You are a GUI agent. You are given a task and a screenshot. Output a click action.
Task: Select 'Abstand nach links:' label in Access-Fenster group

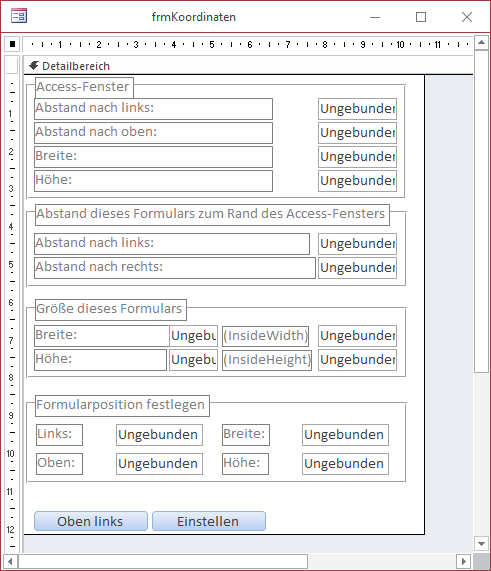(153, 109)
